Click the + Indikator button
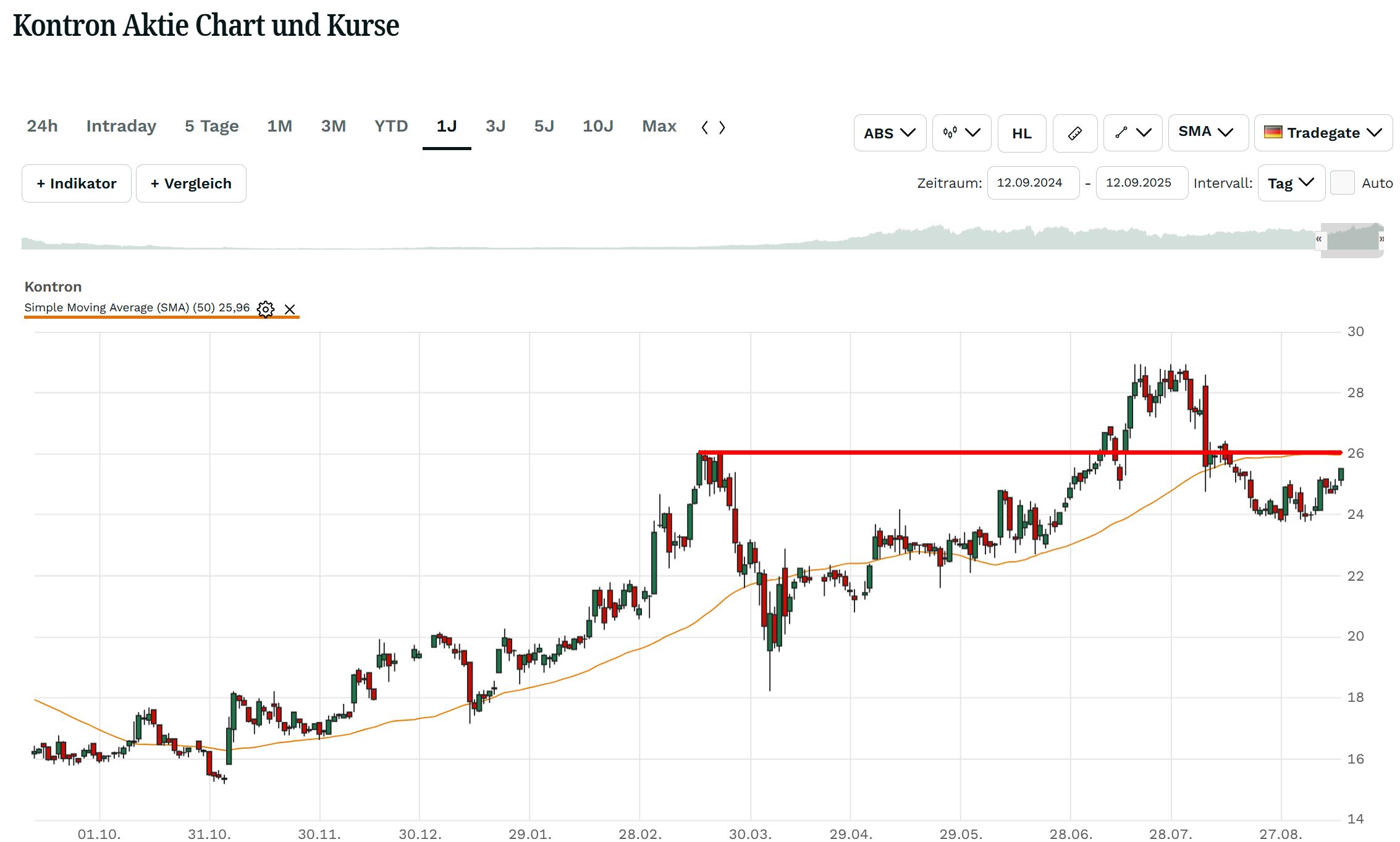 click(77, 183)
